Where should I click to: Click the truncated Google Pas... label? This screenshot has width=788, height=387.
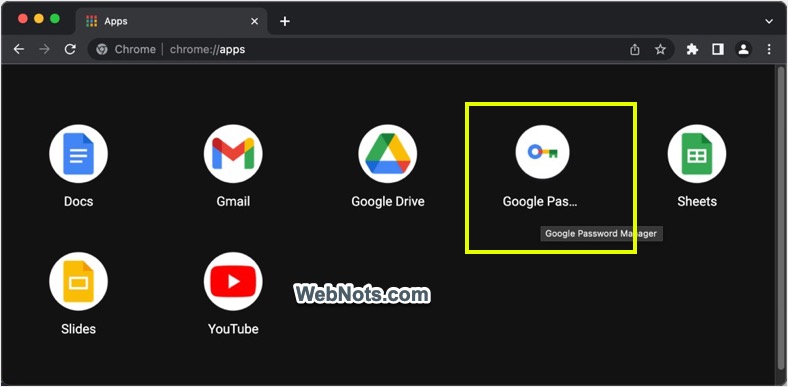point(540,202)
